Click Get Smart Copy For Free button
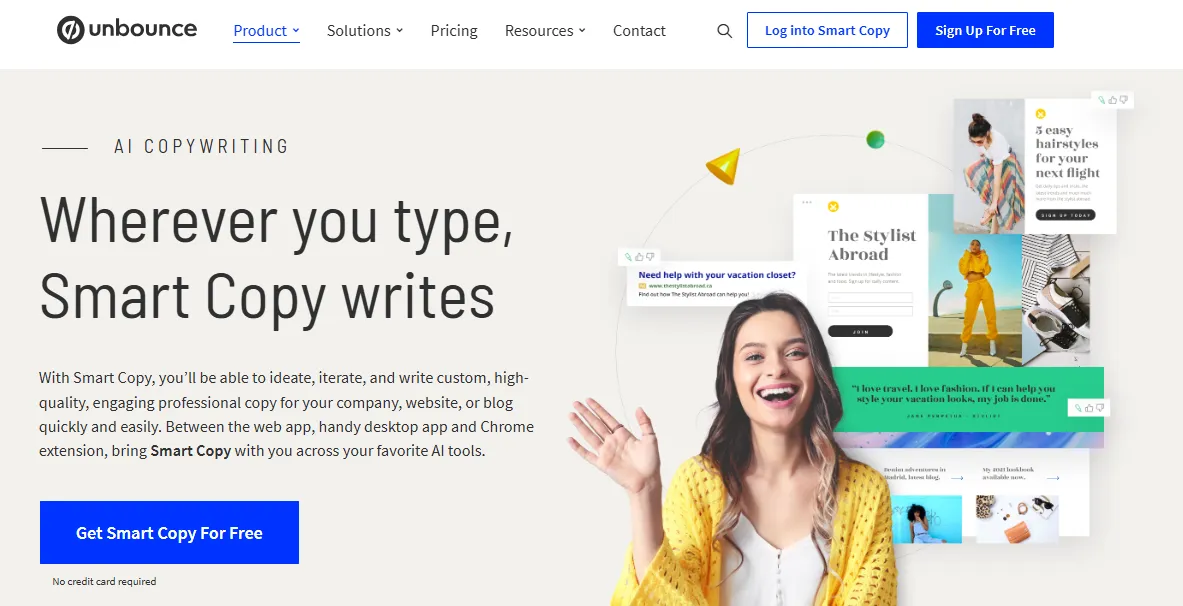 click(169, 532)
